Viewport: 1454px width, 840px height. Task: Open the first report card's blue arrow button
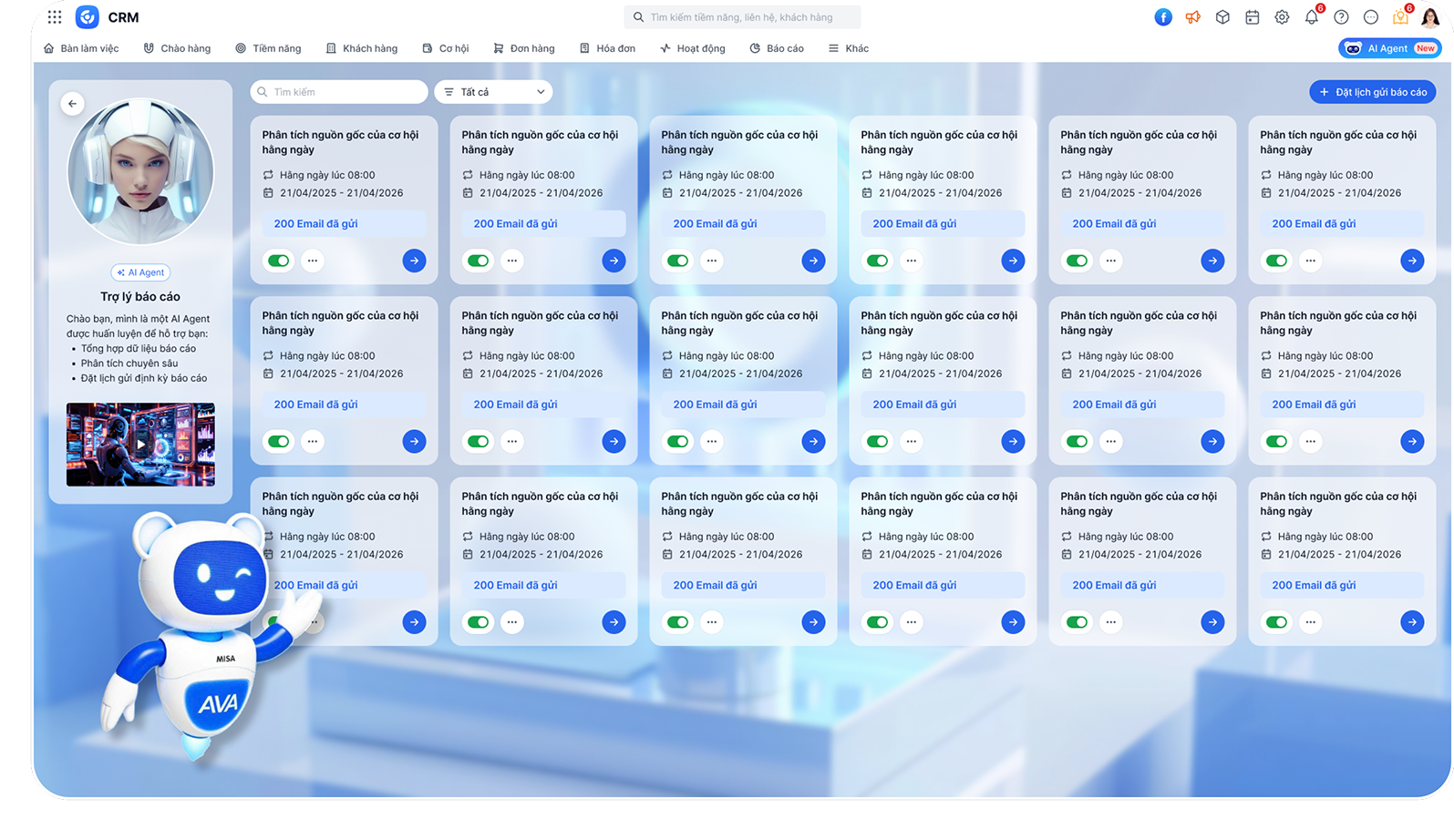414,261
